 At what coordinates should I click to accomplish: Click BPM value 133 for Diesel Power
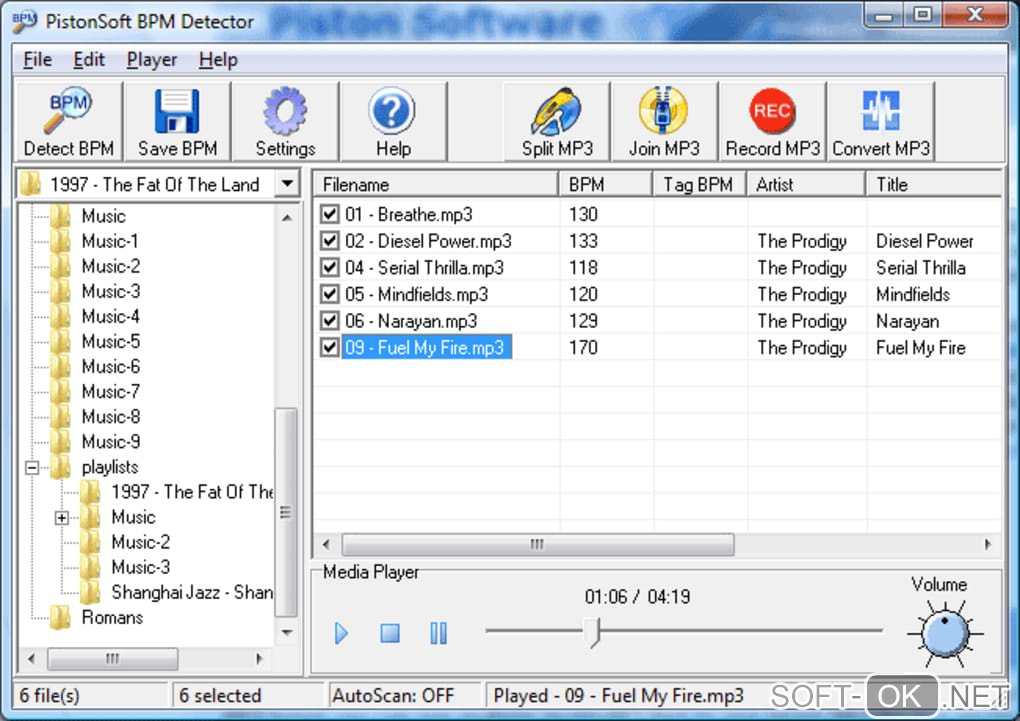tap(583, 241)
